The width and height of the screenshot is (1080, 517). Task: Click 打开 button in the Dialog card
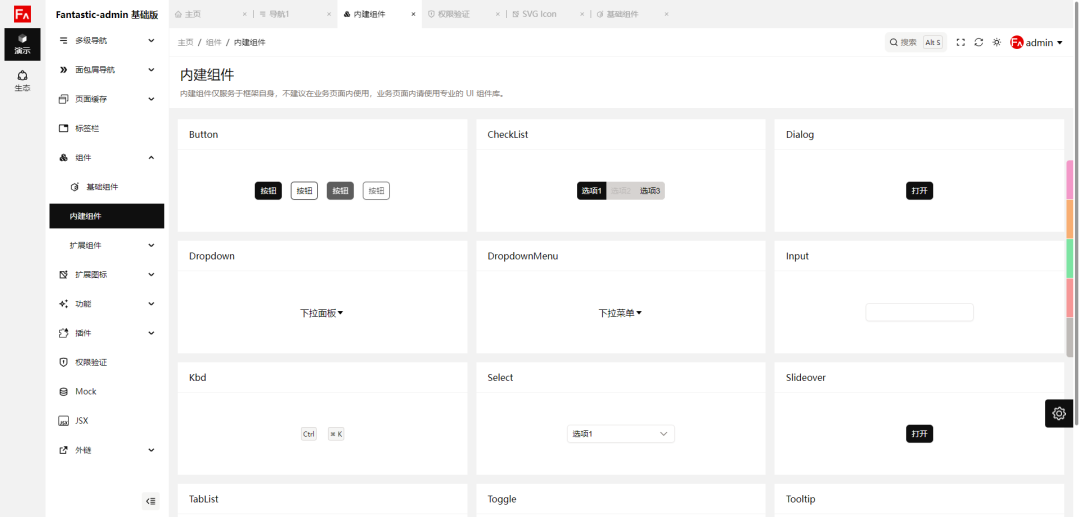point(919,191)
